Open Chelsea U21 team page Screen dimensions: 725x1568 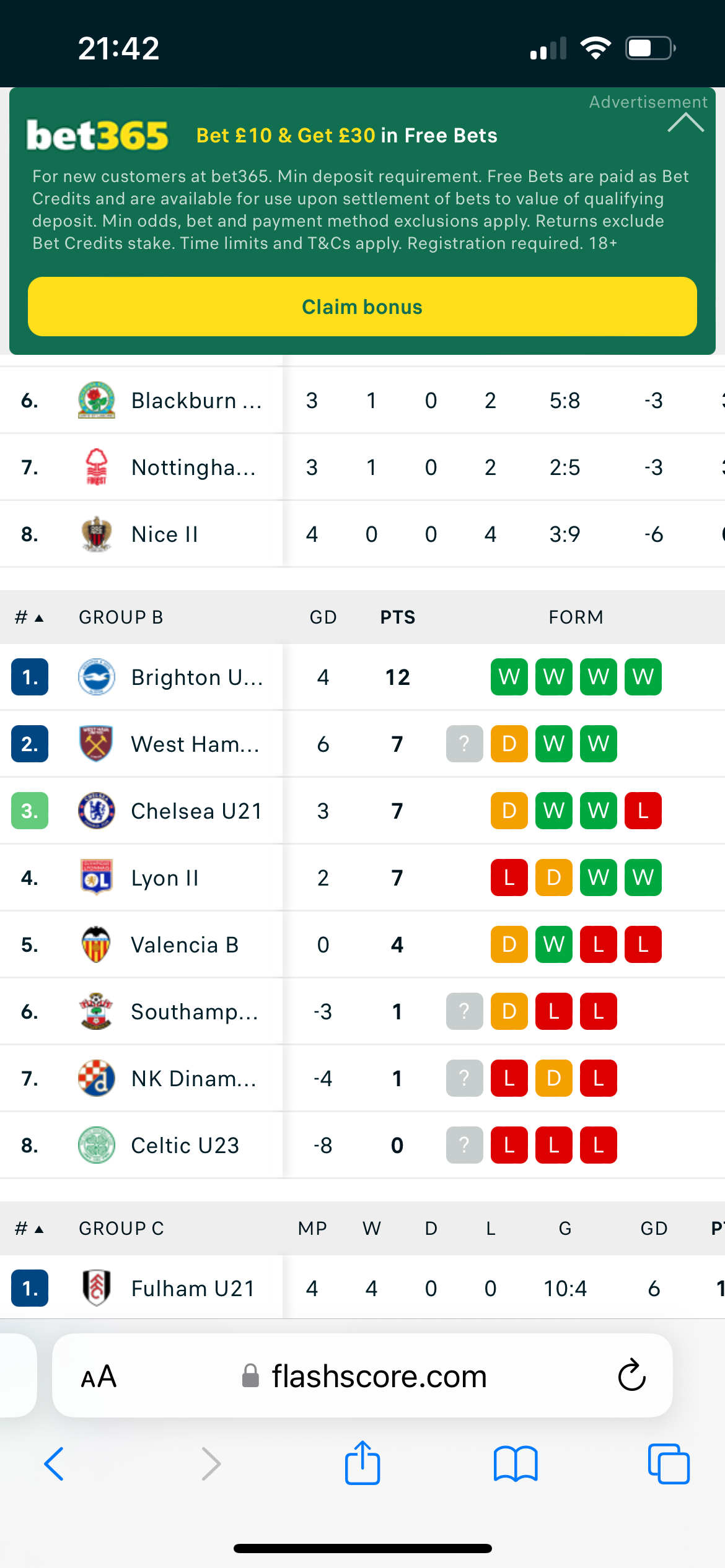pyautogui.click(x=196, y=811)
